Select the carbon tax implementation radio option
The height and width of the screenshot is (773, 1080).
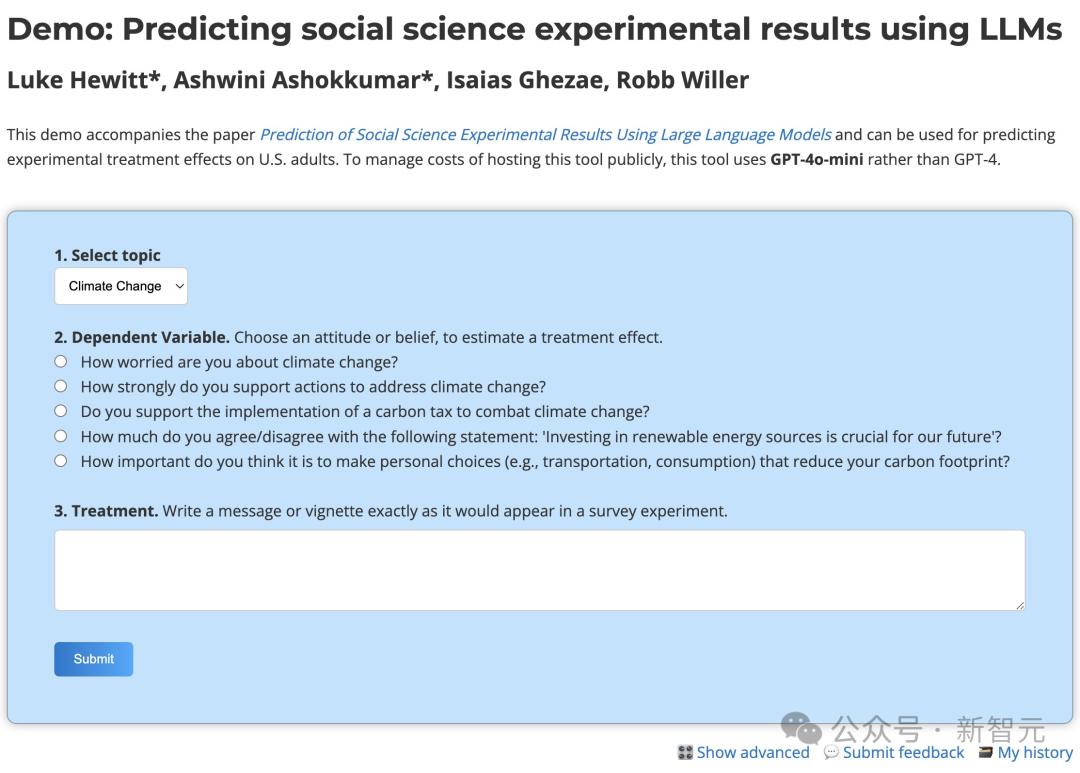click(61, 411)
